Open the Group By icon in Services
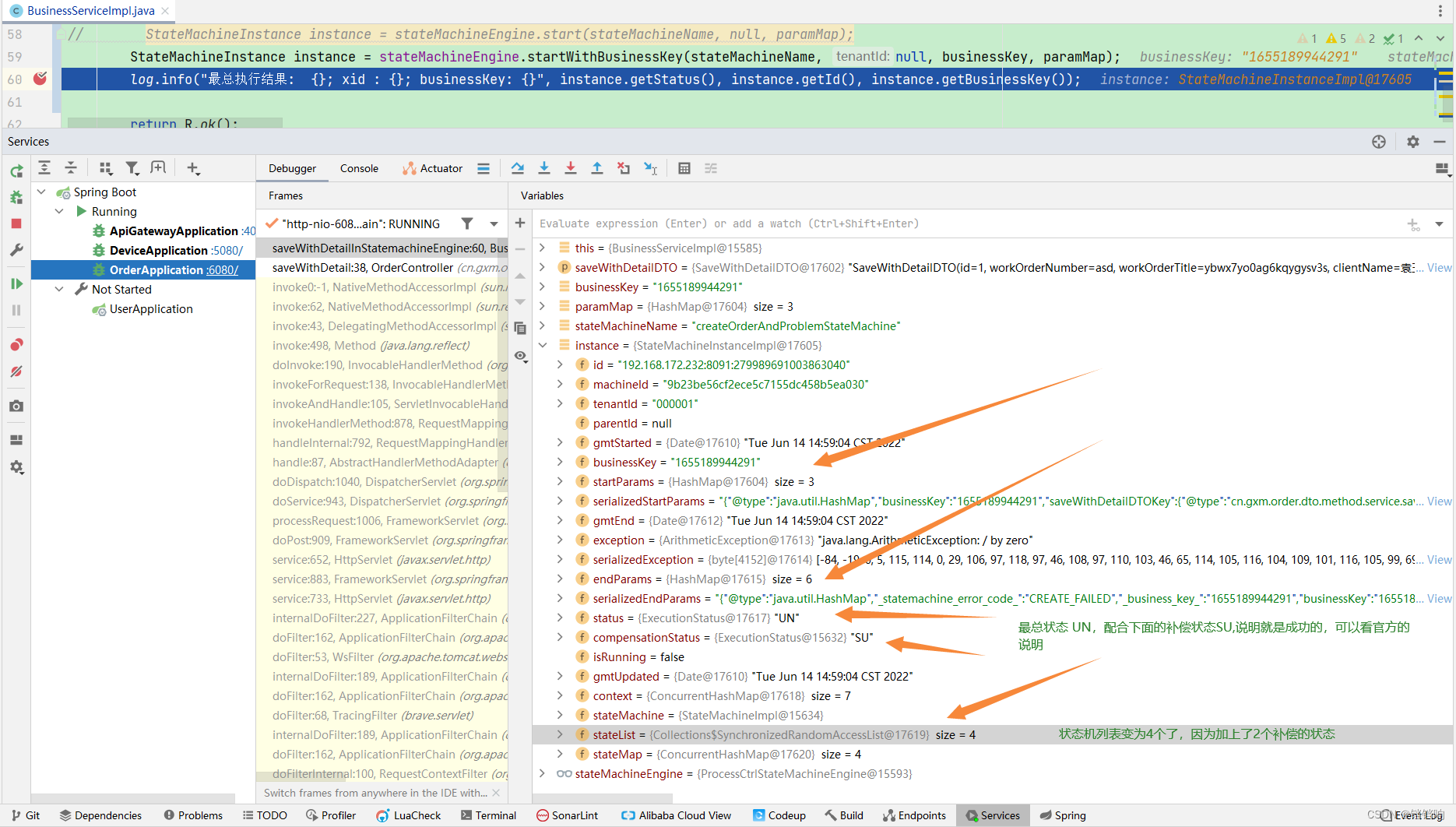 tap(106, 168)
